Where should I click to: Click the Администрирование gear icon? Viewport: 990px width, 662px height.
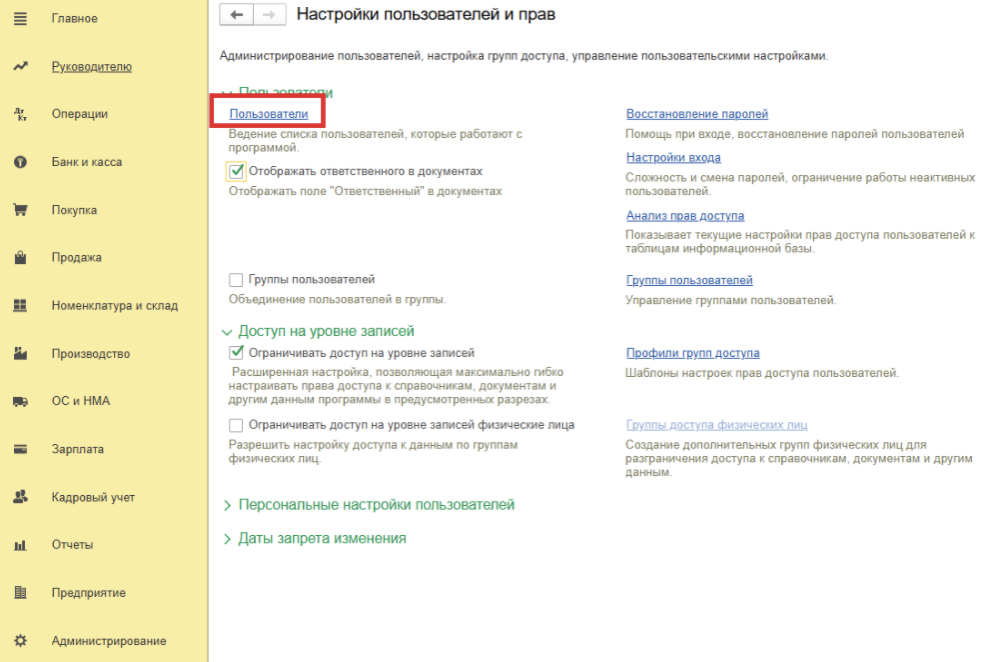(x=20, y=641)
